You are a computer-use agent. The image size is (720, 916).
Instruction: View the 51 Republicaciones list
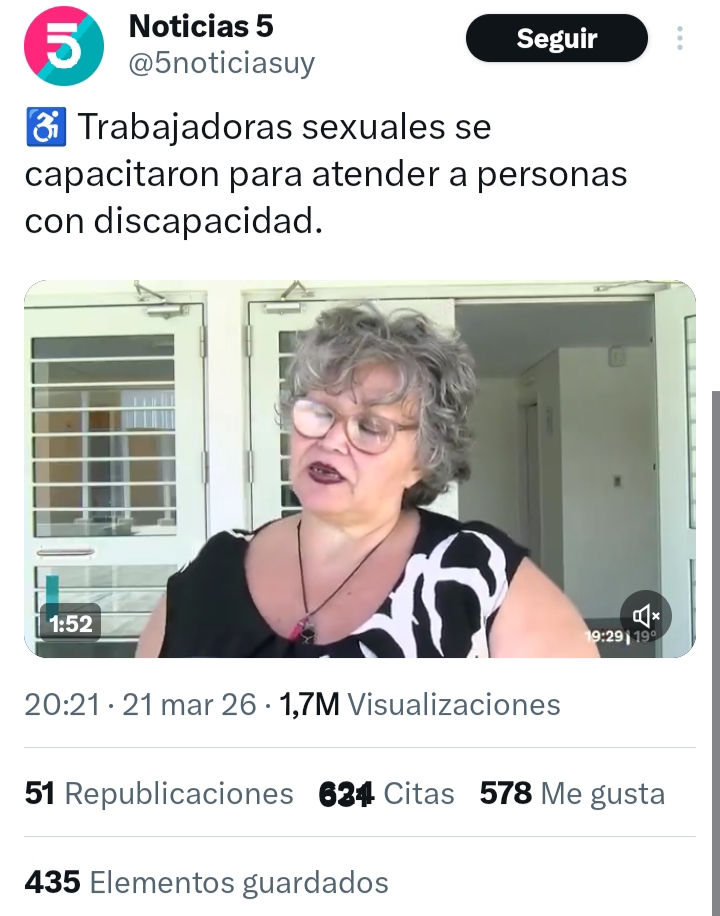[x=159, y=793]
